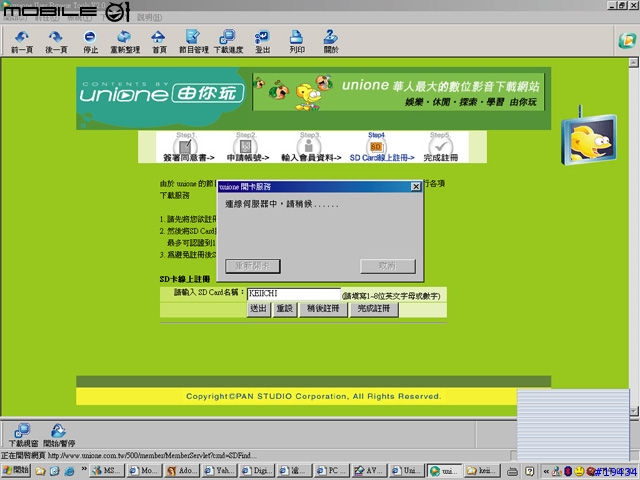Click the 稍後註冊 register later button
The image size is (640, 480).
[323, 309]
